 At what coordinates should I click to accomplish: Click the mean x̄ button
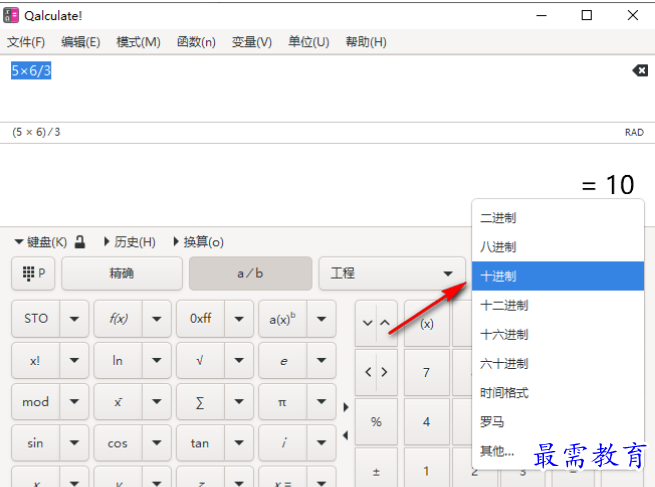click(118, 402)
